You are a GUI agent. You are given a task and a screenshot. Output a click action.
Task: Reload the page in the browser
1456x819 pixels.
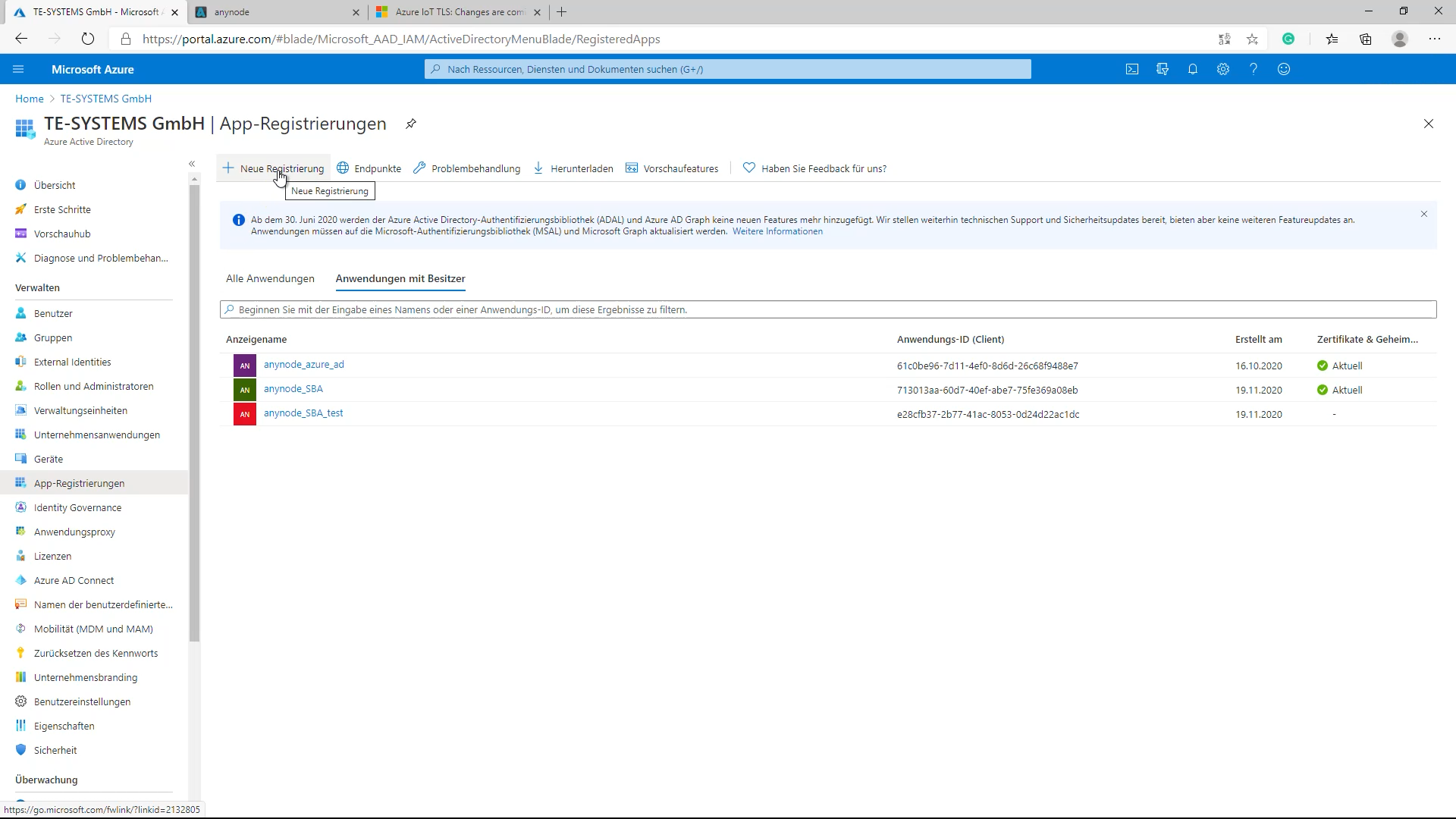point(88,39)
